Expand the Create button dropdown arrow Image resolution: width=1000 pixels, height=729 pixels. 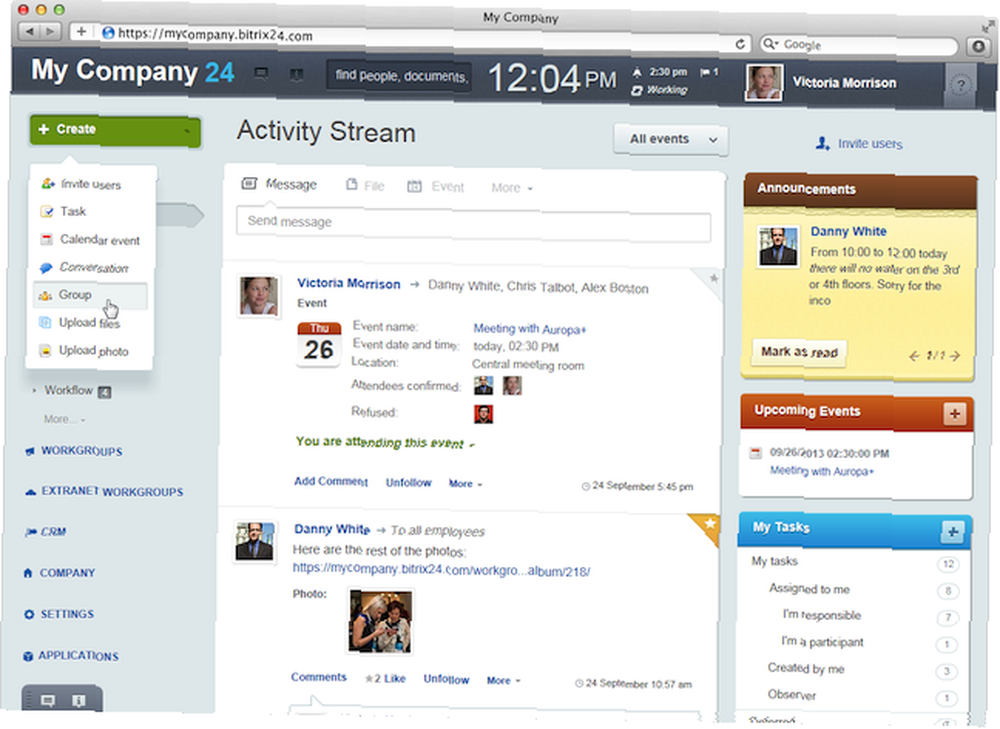click(x=187, y=131)
